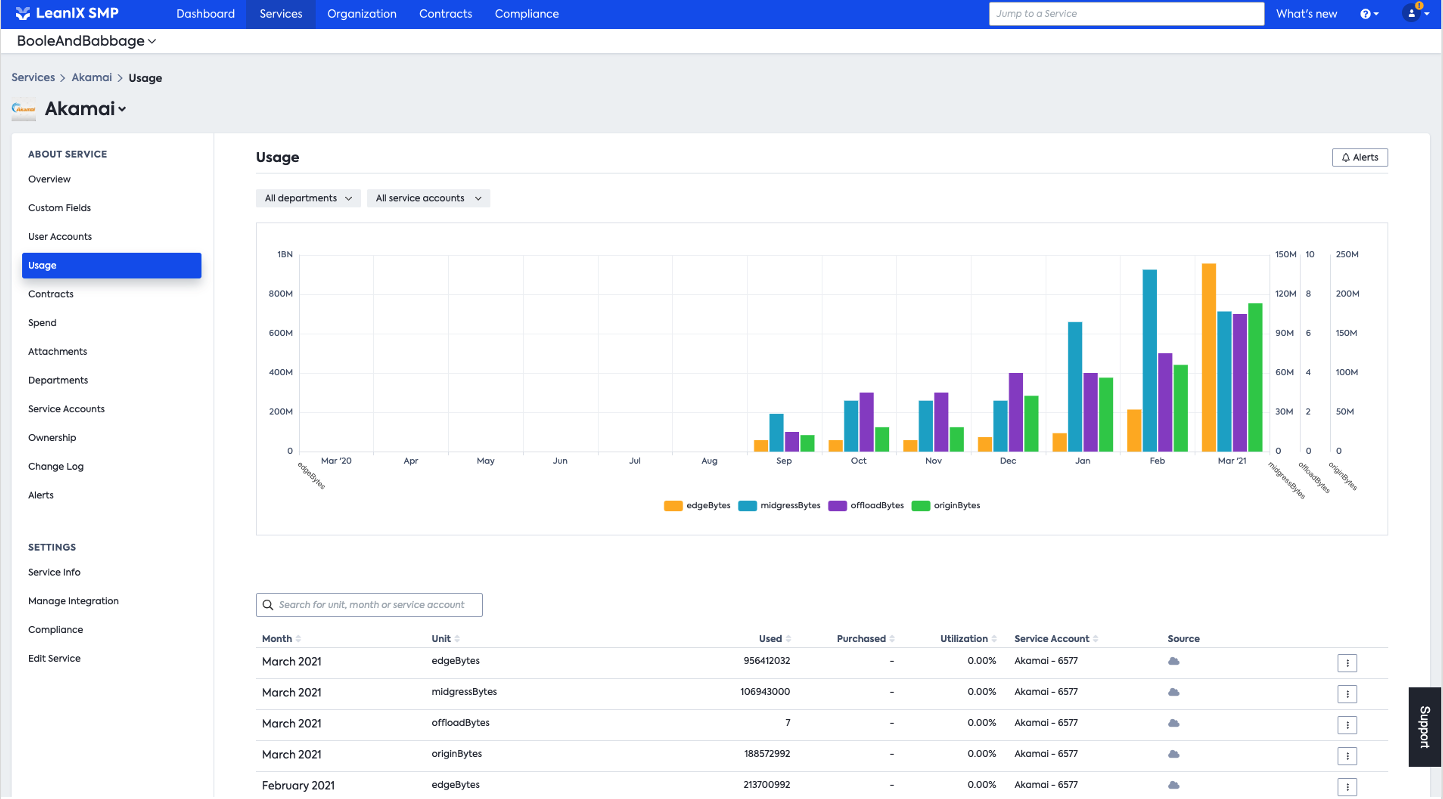Image resolution: width=1443 pixels, height=799 pixels.
Task: Open sidebar Compliance settings
Action: tap(56, 630)
